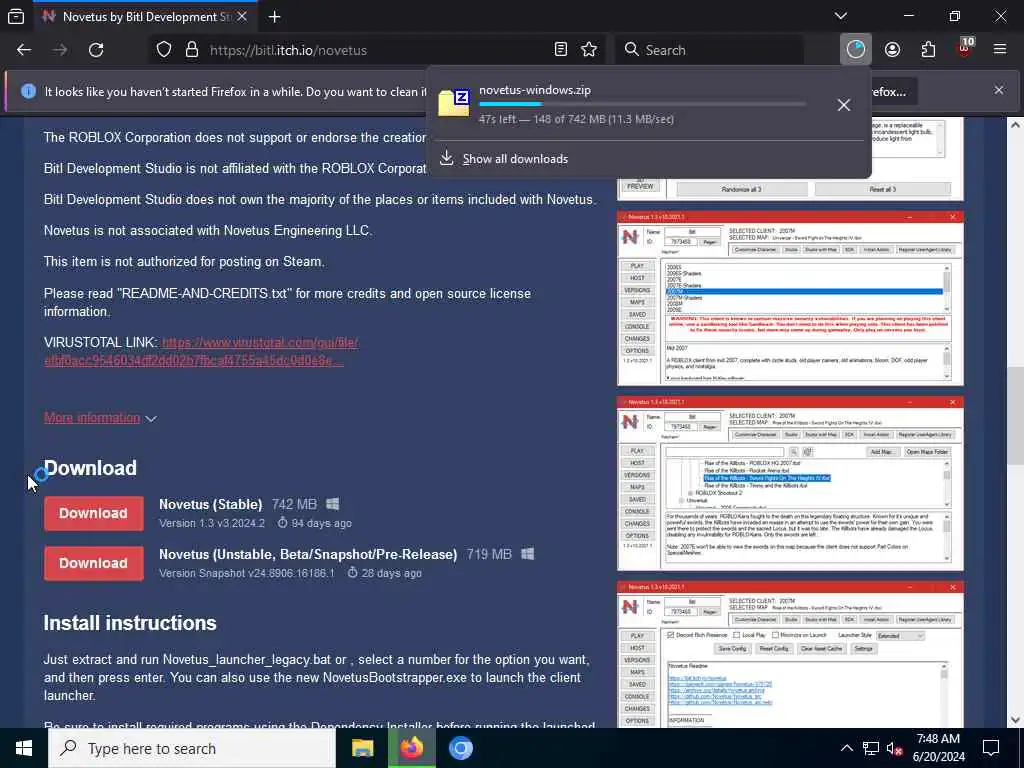Image resolution: width=1024 pixels, height=768 pixels.
Task: Click the novetus-windows.zip download progress bar
Action: [x=643, y=104]
